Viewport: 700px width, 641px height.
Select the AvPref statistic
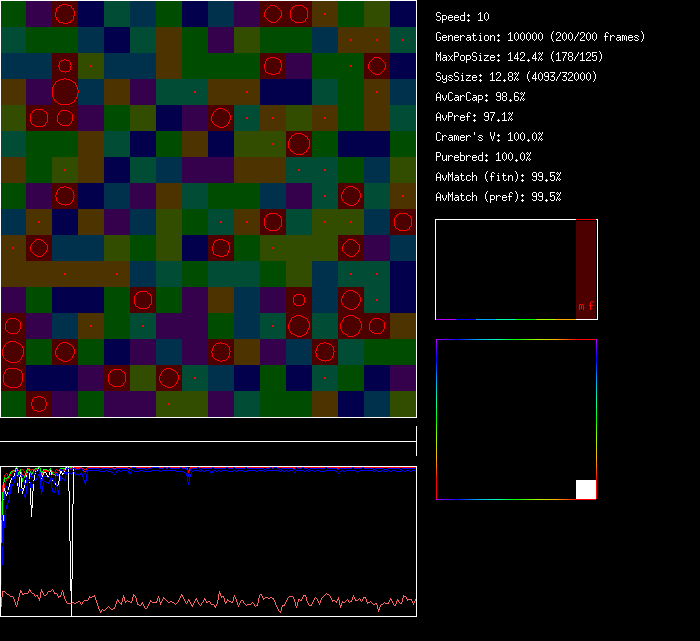tap(474, 117)
